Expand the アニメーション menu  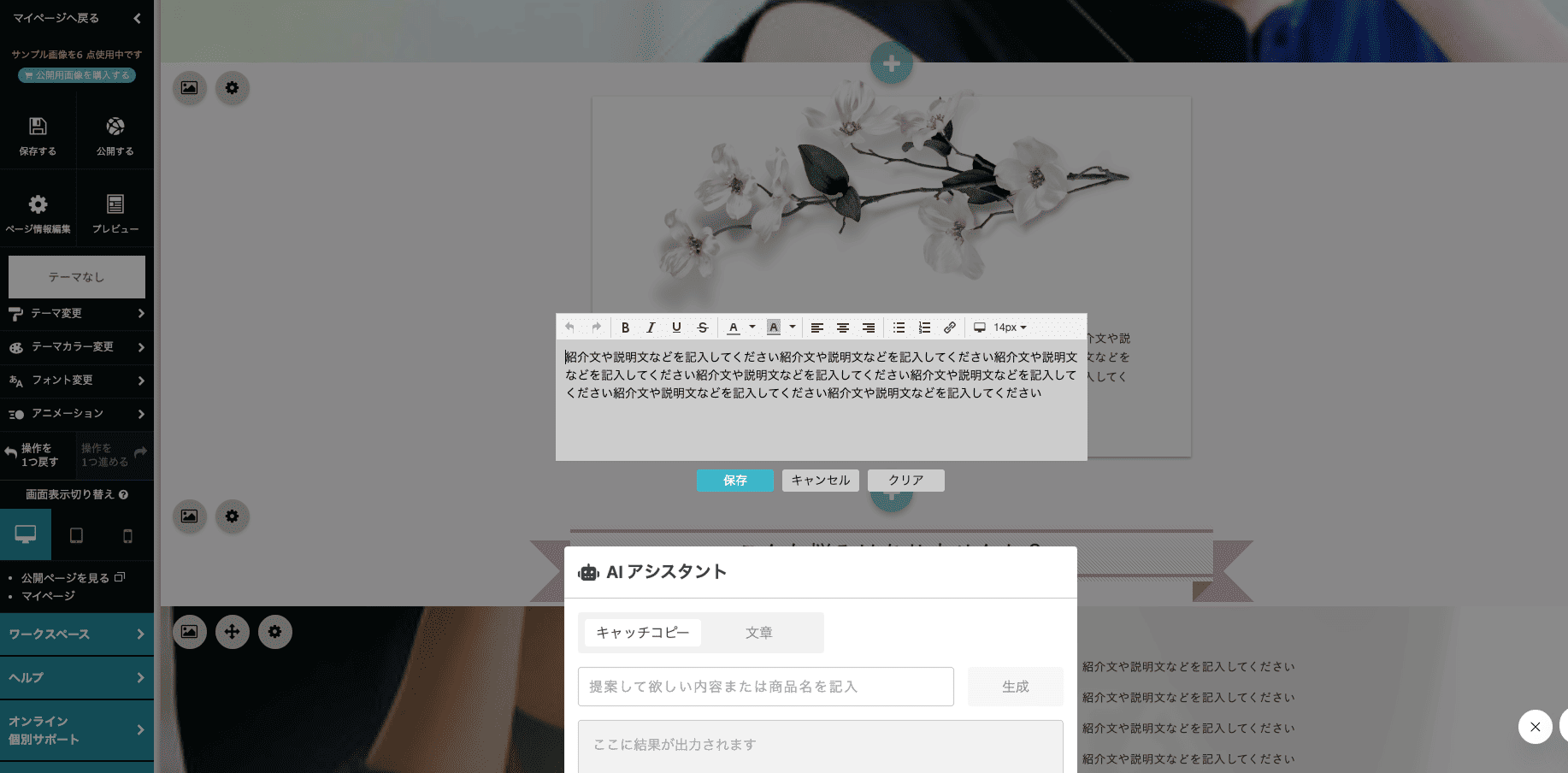pos(77,414)
